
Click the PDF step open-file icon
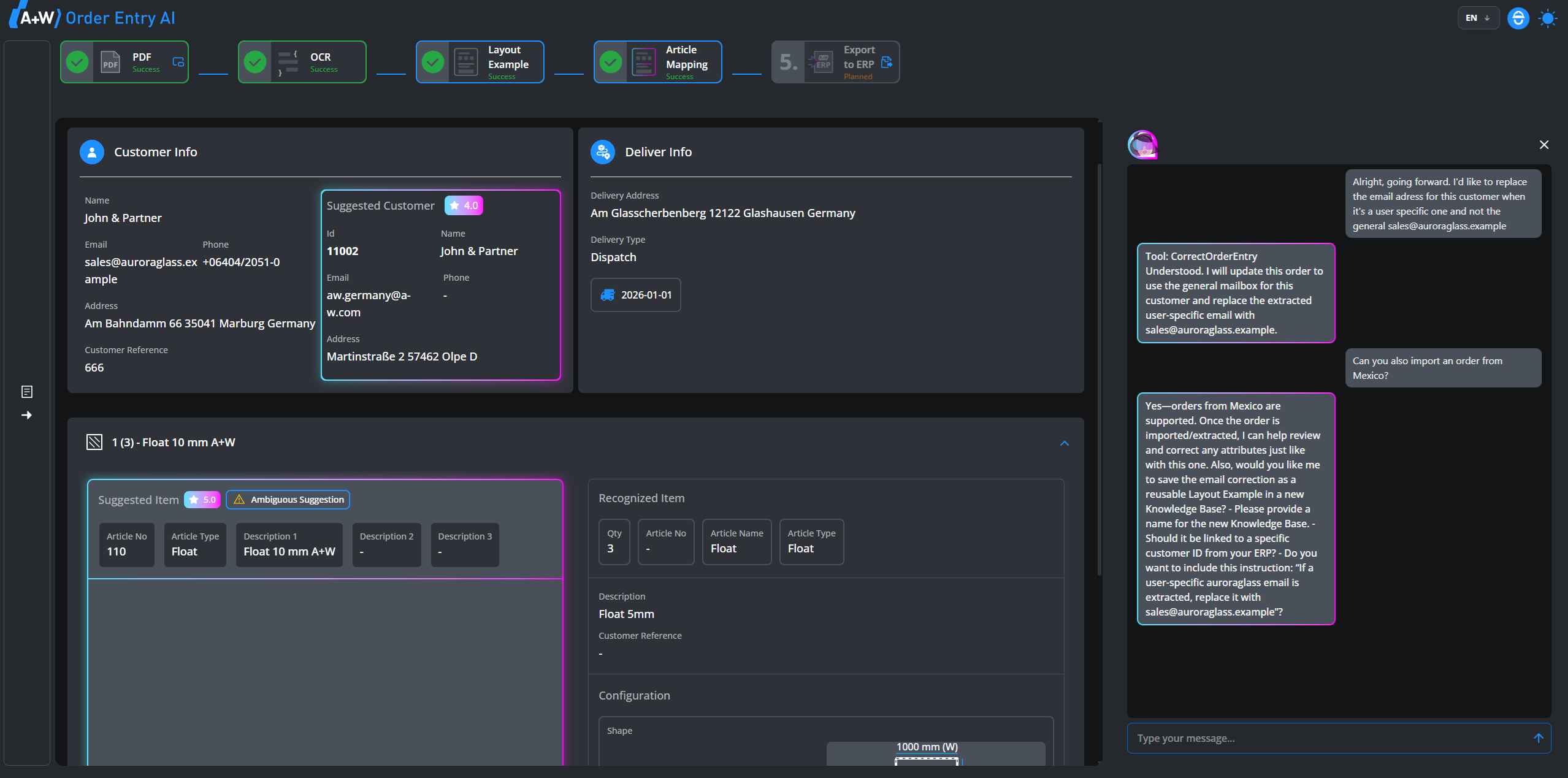tap(178, 62)
